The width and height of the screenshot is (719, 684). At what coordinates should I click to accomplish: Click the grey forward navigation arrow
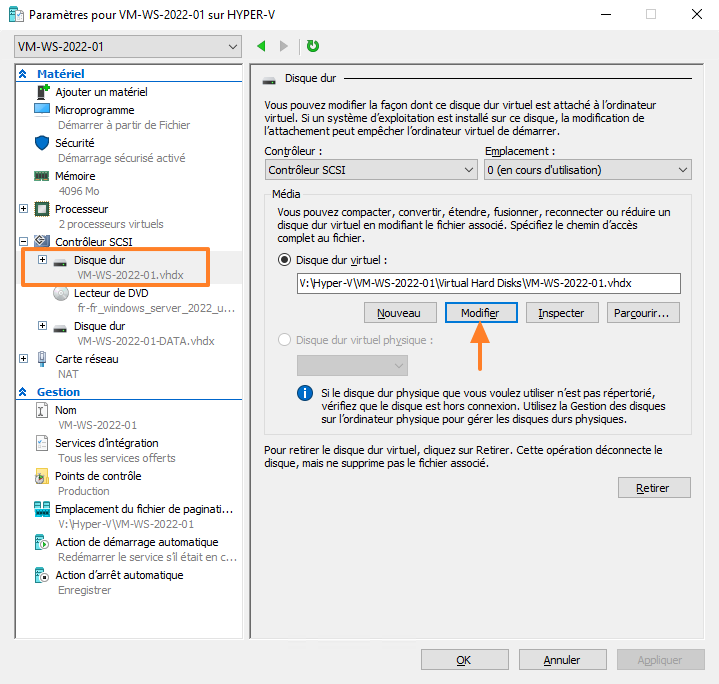tap(284, 46)
